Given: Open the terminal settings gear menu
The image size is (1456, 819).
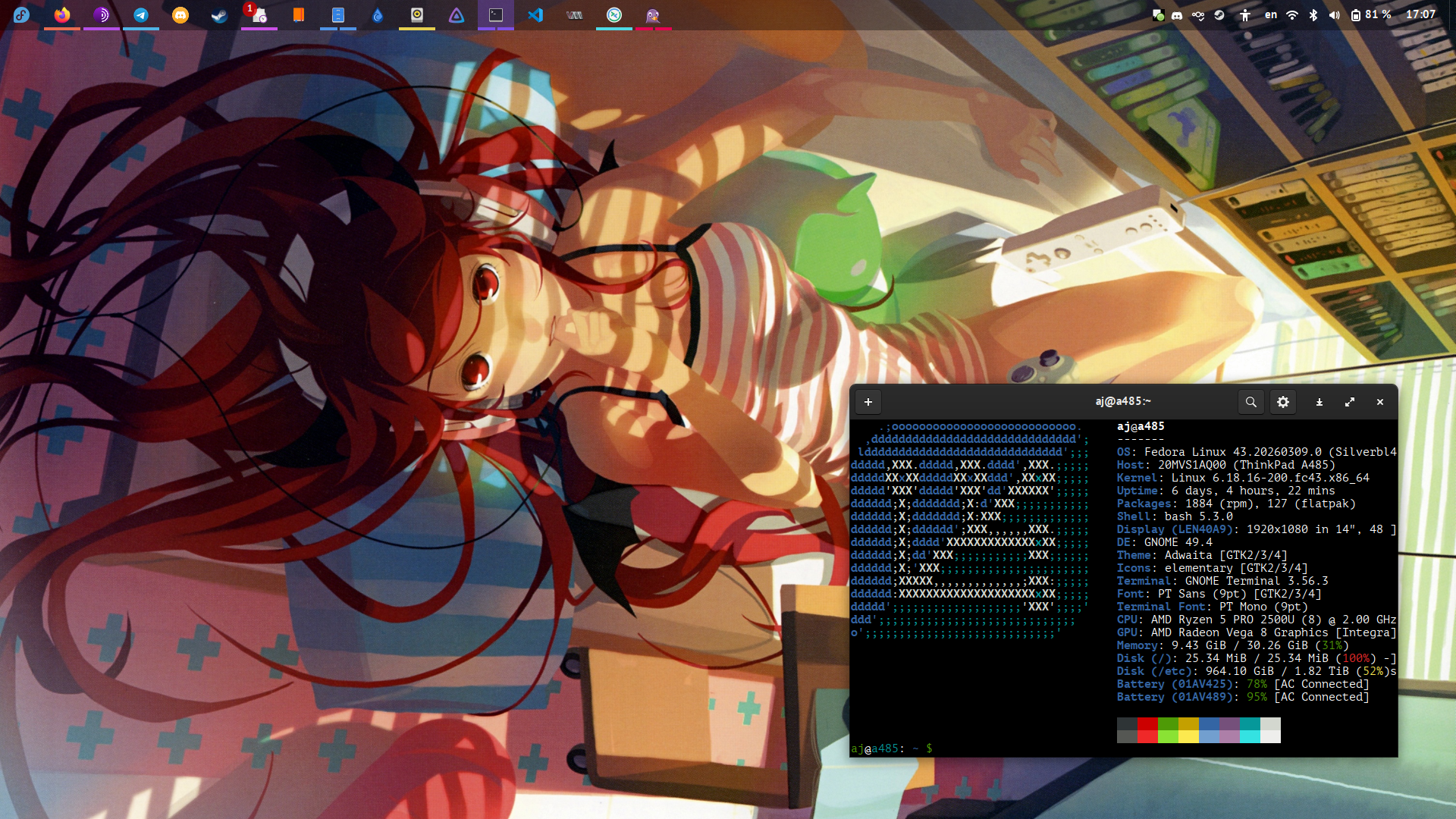Looking at the screenshot, I should tap(1283, 402).
